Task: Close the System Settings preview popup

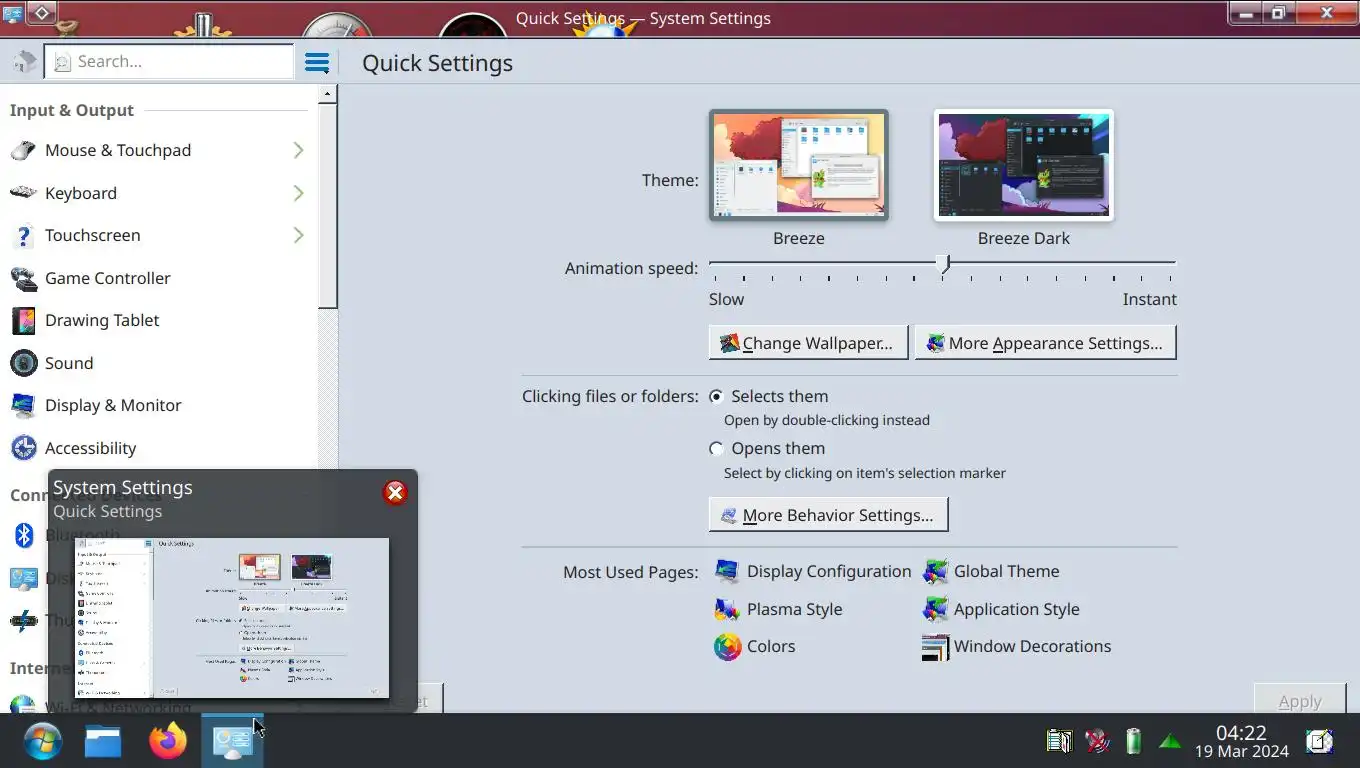Action: [395, 492]
